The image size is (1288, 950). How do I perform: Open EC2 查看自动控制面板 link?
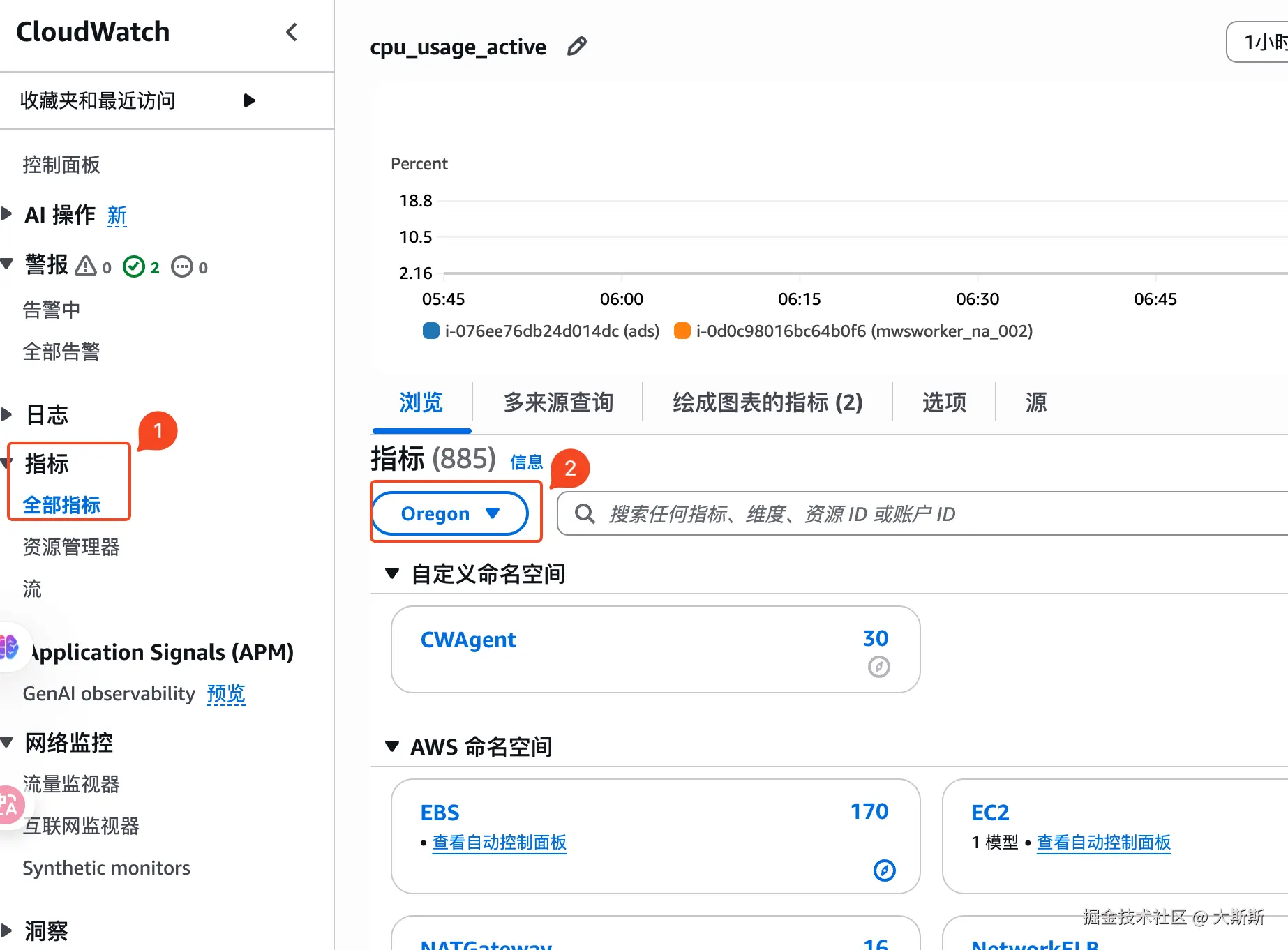(x=1104, y=843)
